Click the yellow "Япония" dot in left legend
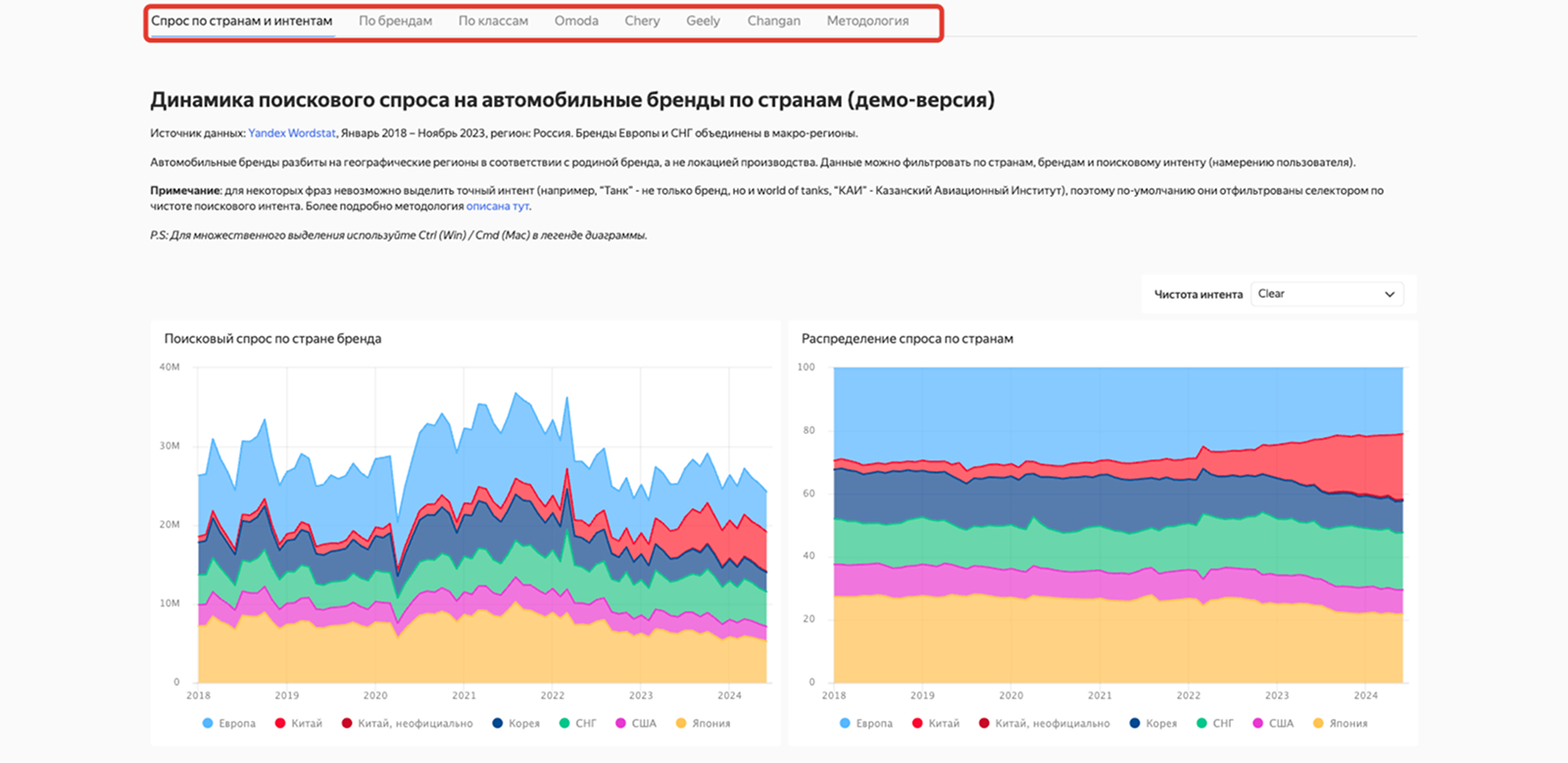The image size is (1568, 763). click(x=681, y=724)
